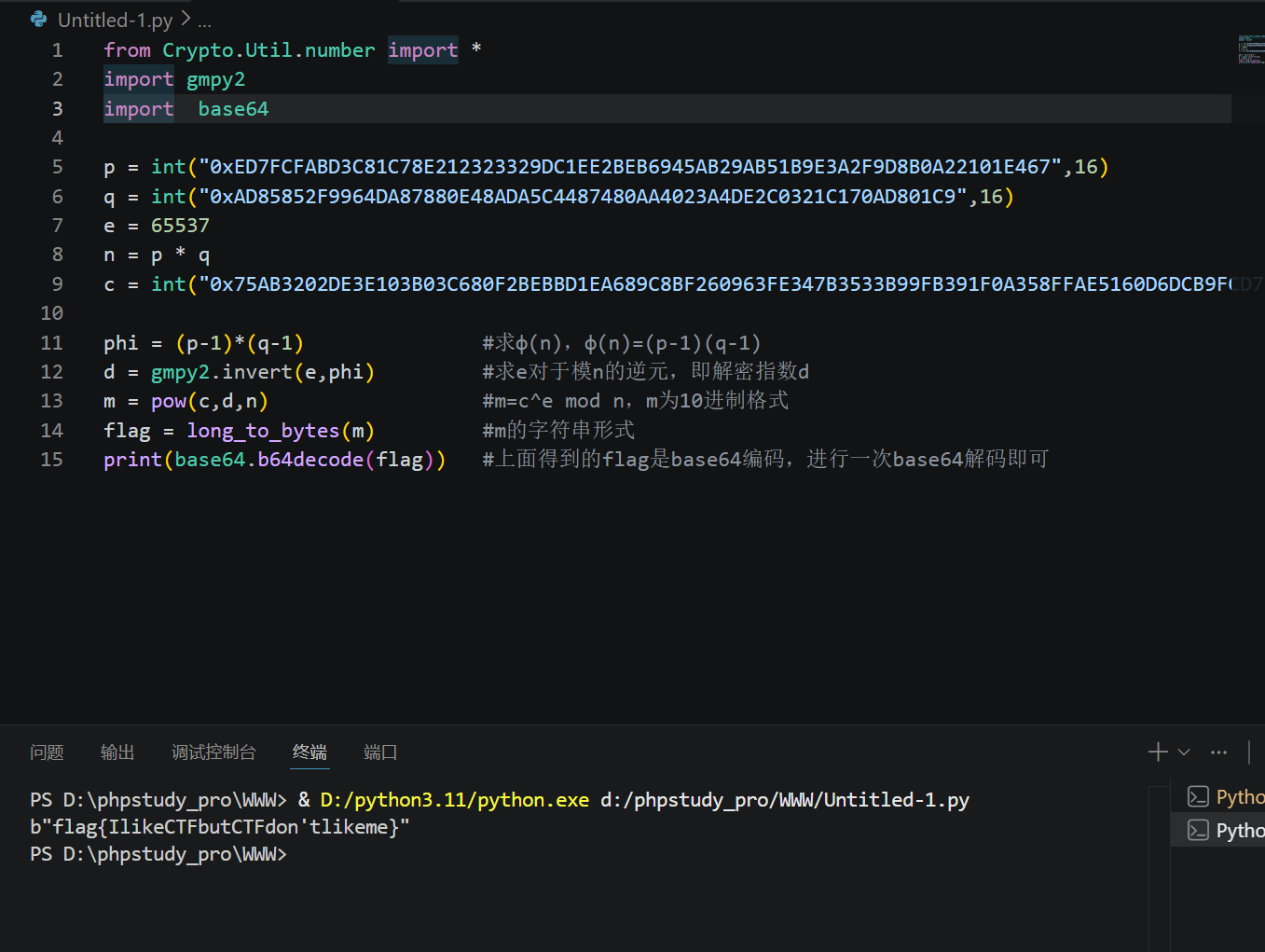
Task: Select the second highlighted Python terminal entry
Action: tap(1218, 830)
